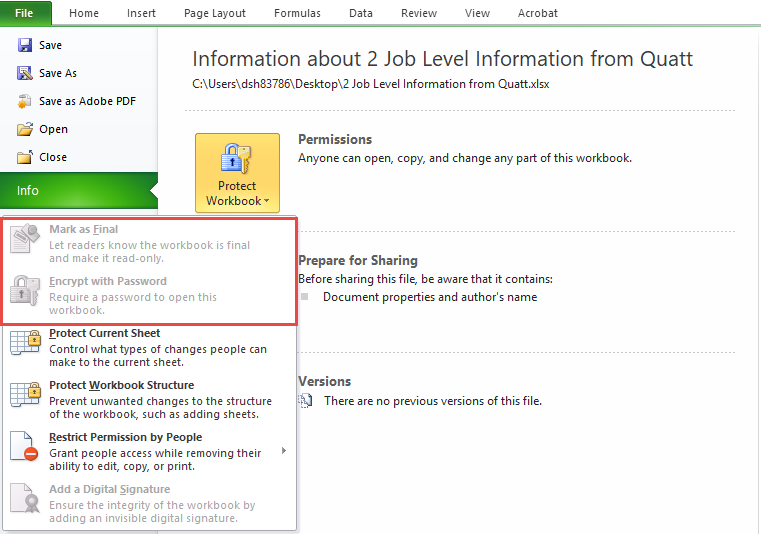The image size is (761, 534).
Task: Click the Encrypt with Password padlock icon
Action: [x=25, y=290]
